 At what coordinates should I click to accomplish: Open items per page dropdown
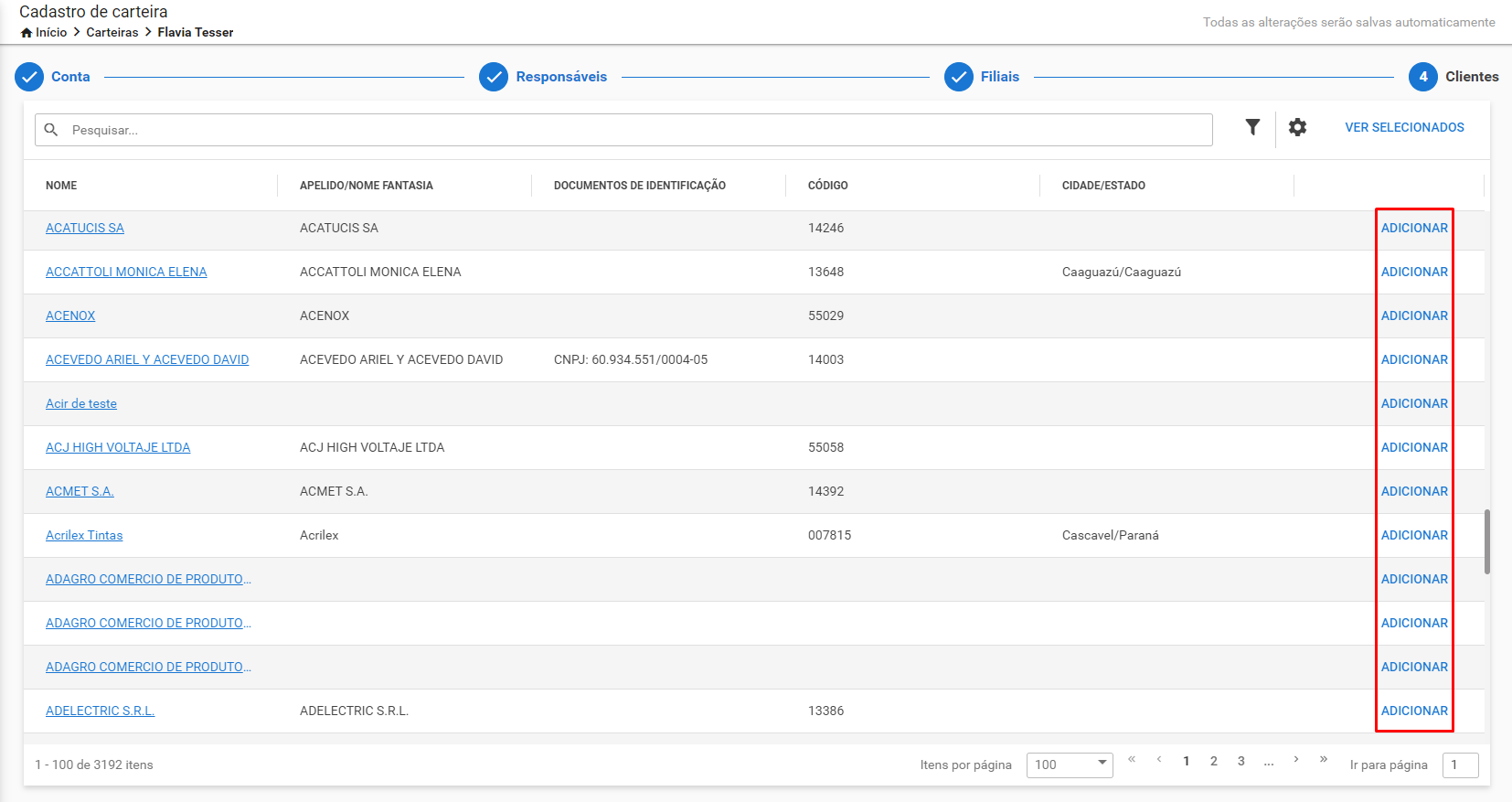coord(1070,765)
